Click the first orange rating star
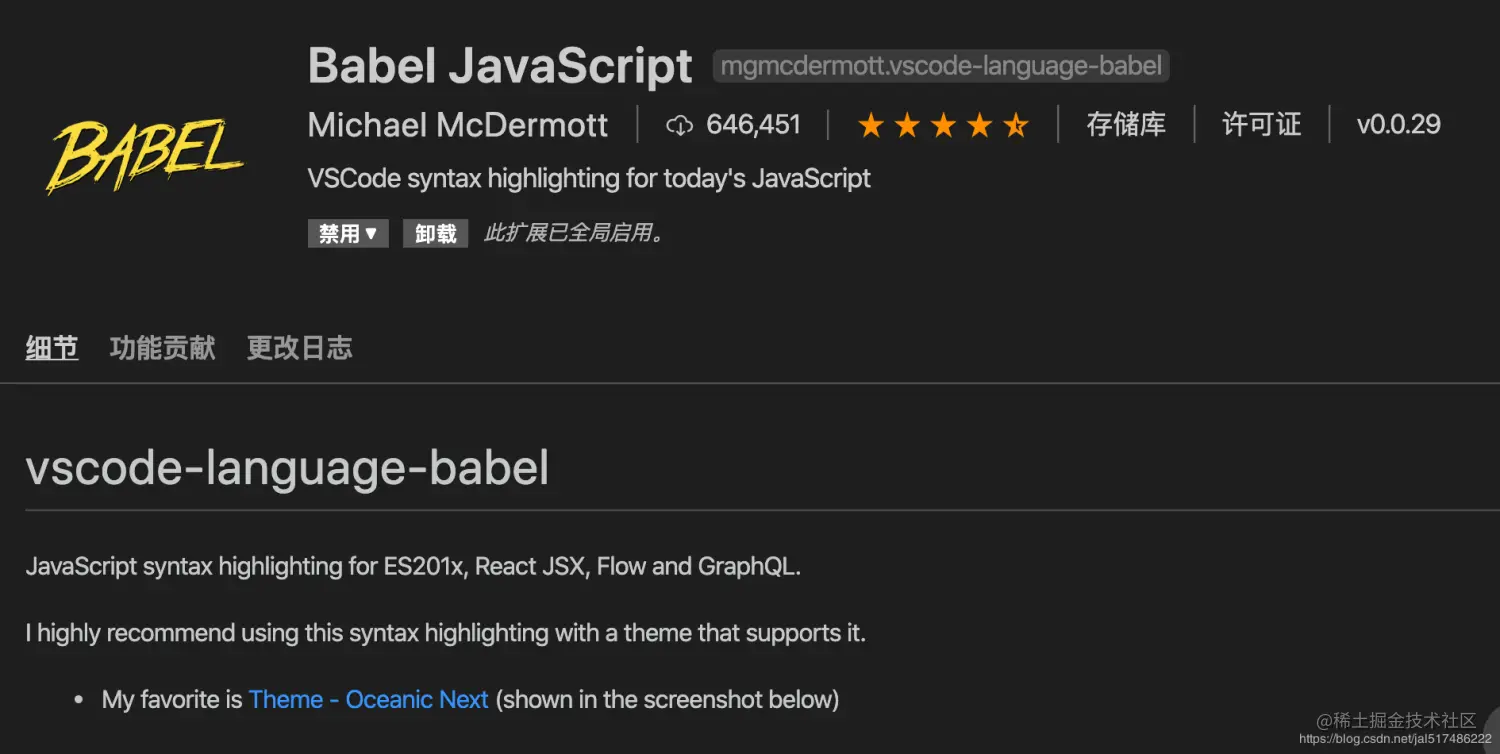Image resolution: width=1500 pixels, height=754 pixels. pos(871,125)
